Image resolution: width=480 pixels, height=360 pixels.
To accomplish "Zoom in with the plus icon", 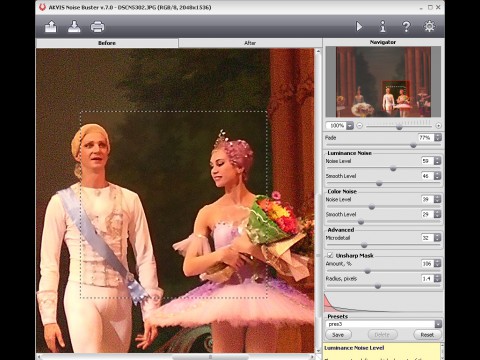I will 438,126.
